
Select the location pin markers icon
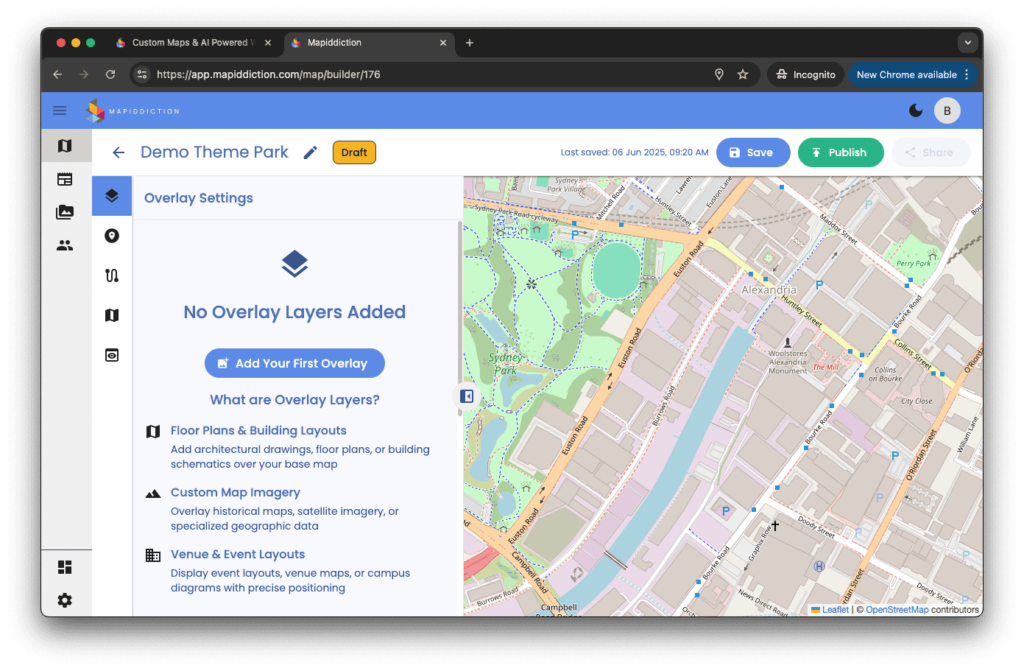[x=112, y=236]
